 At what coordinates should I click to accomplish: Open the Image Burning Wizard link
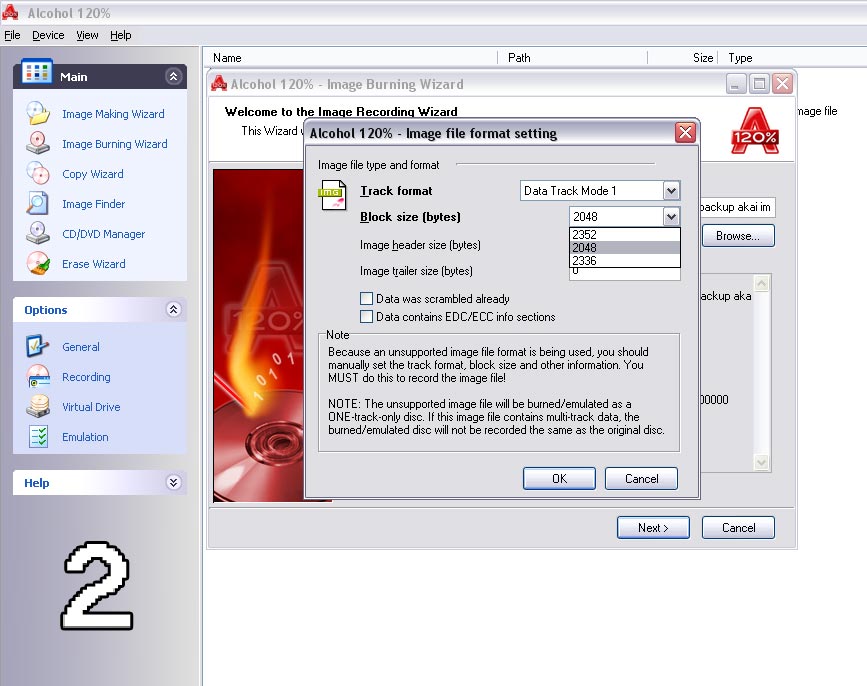coord(114,144)
